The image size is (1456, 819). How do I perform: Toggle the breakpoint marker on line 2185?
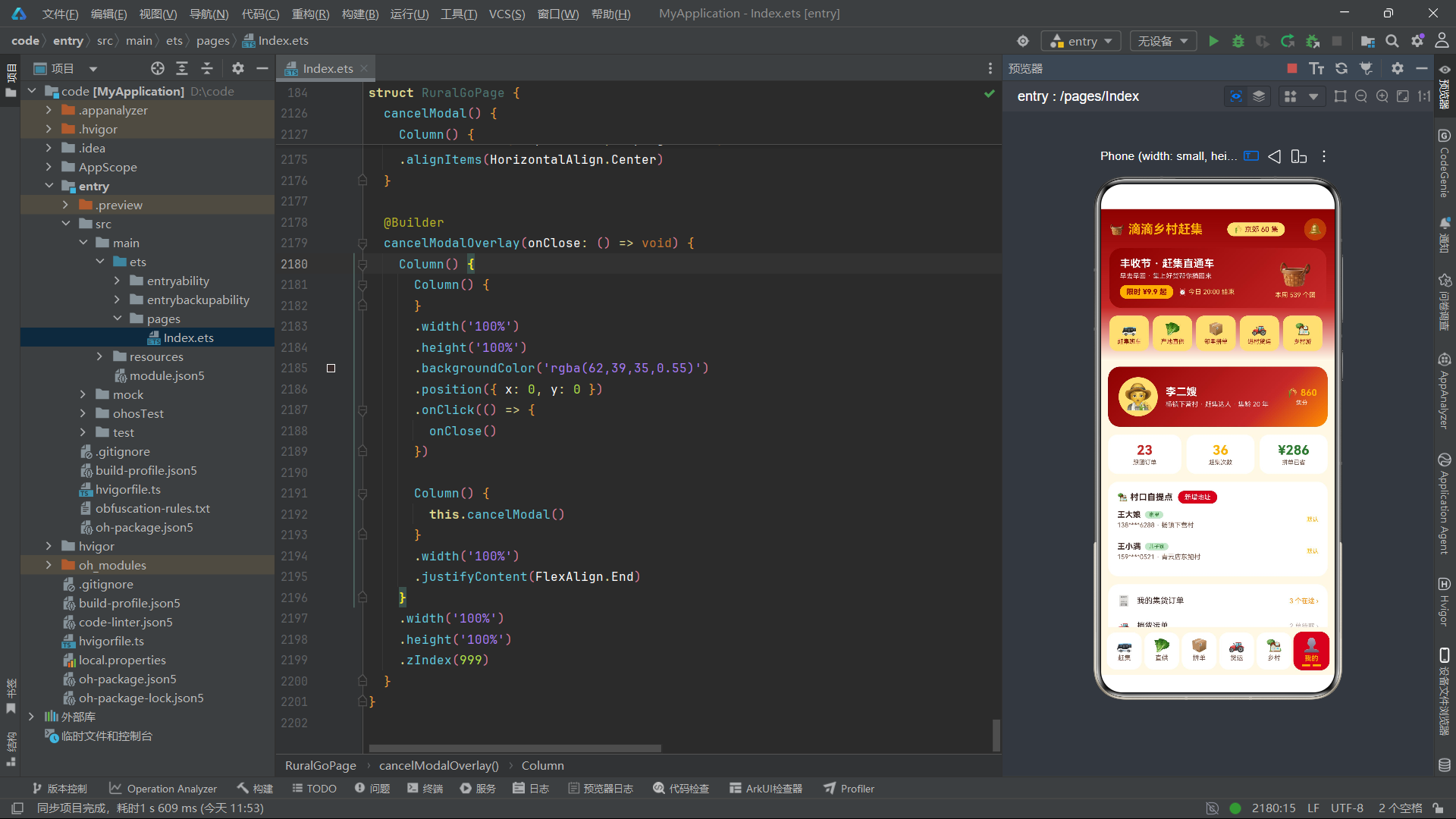tap(331, 369)
